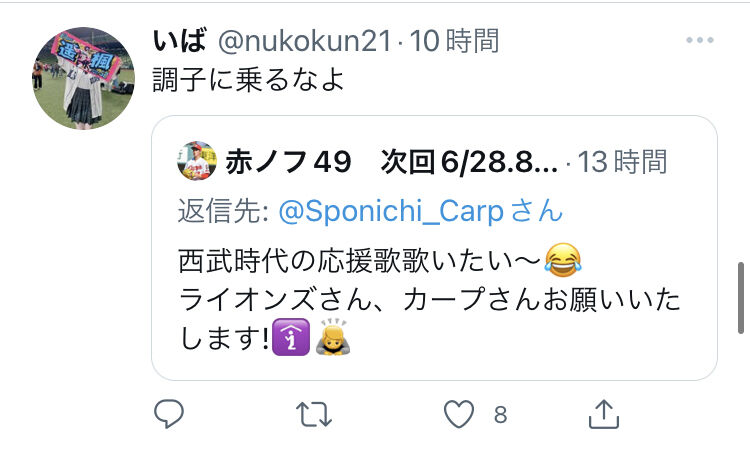Tap the share upload icon

click(604, 414)
